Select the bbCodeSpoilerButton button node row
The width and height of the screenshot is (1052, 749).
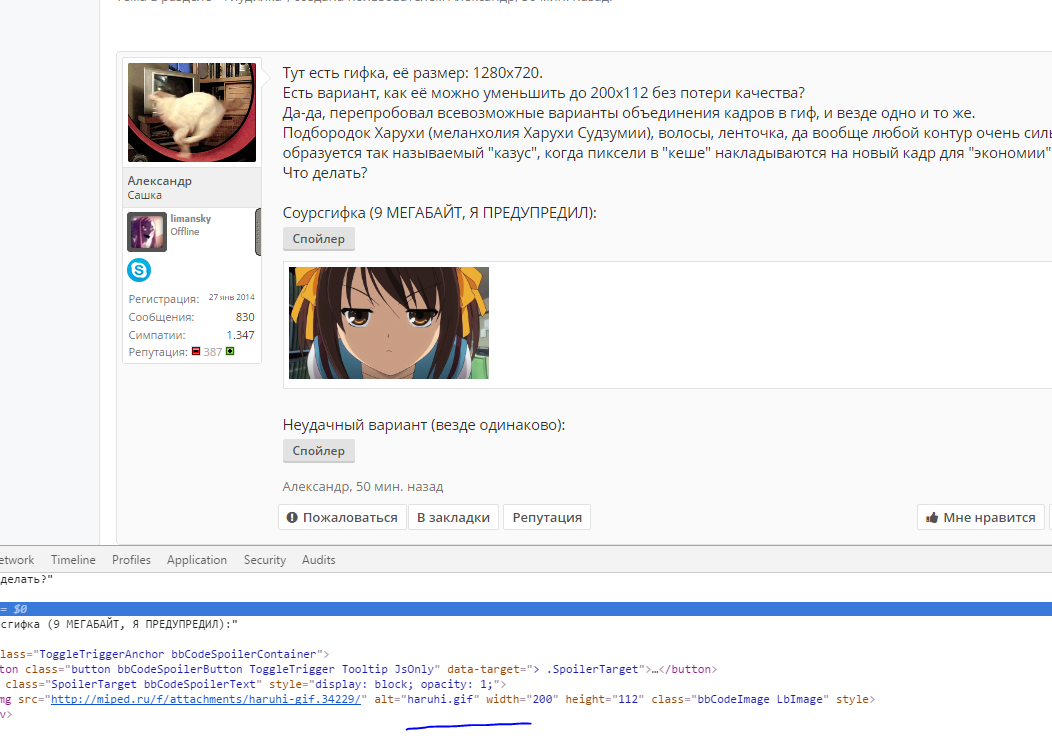coord(526,669)
